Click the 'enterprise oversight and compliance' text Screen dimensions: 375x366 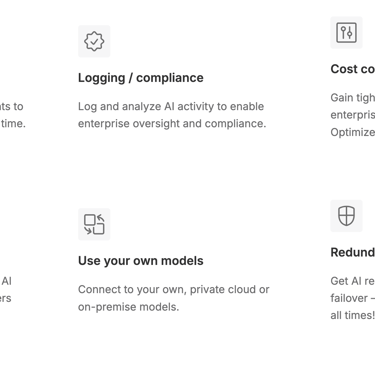(172, 123)
